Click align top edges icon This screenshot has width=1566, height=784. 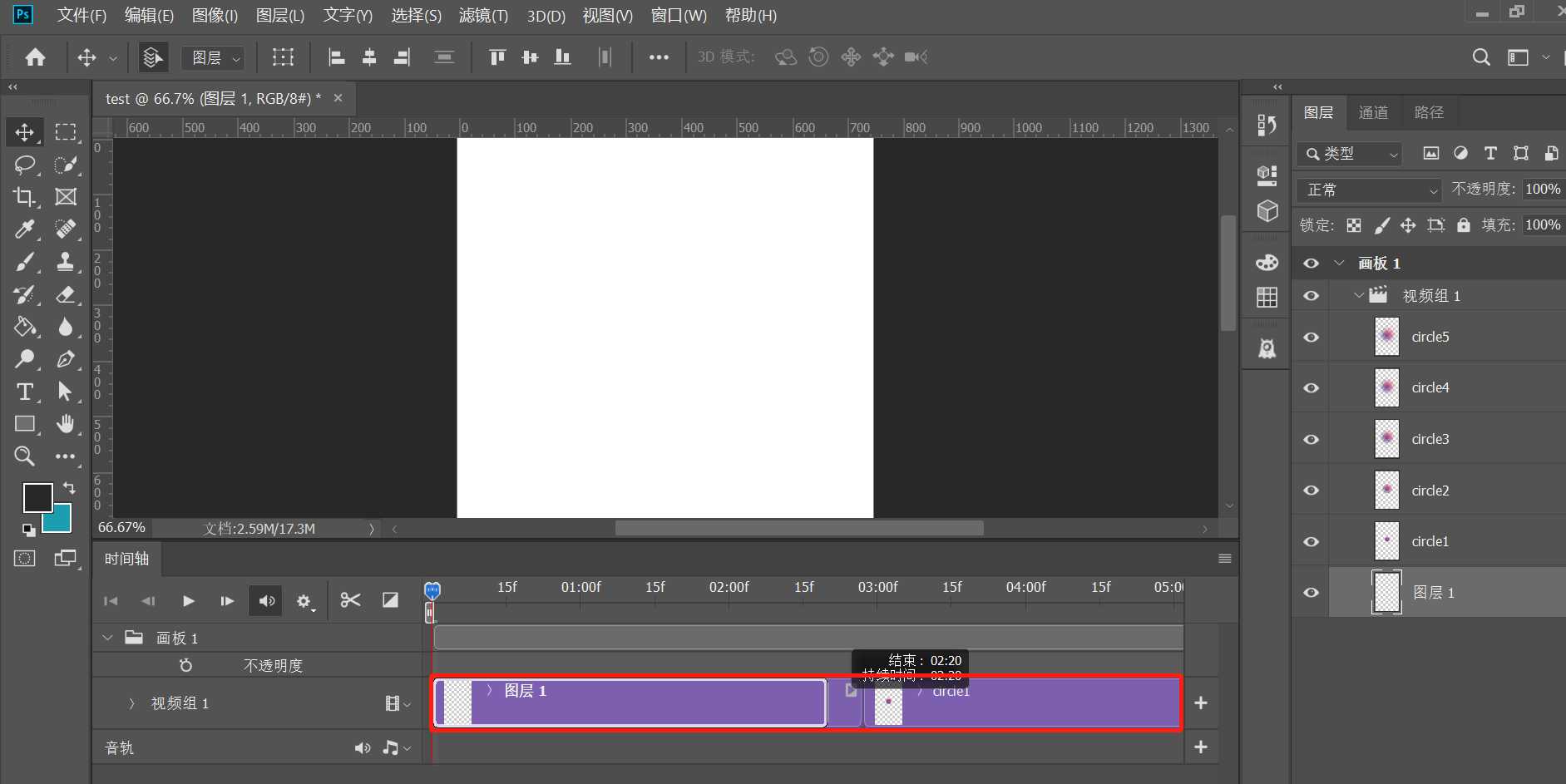[x=497, y=57]
